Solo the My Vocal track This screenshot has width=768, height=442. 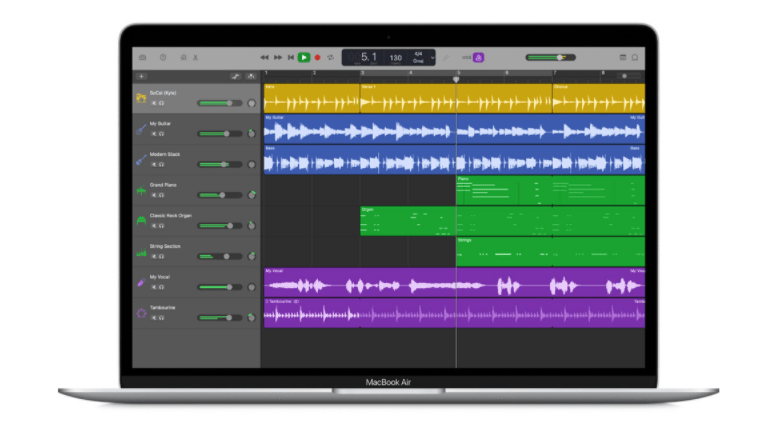pyautogui.click(x=162, y=287)
